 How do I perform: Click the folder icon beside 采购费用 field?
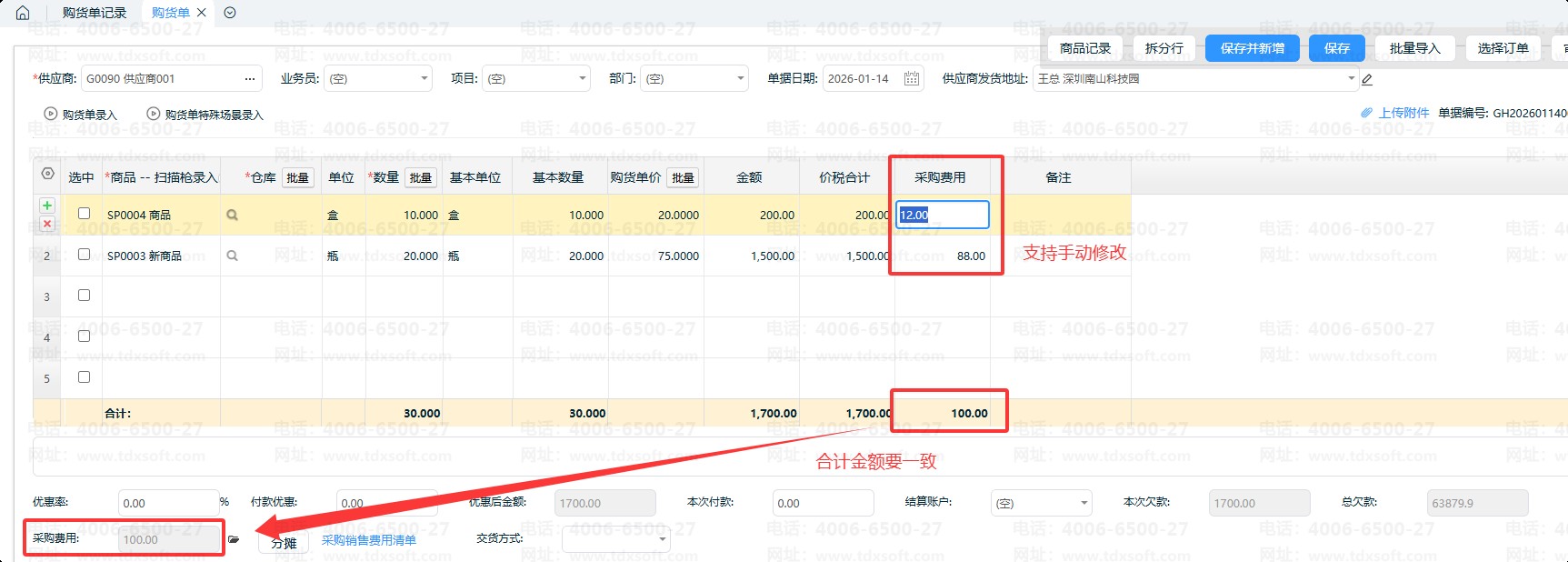coord(234,539)
